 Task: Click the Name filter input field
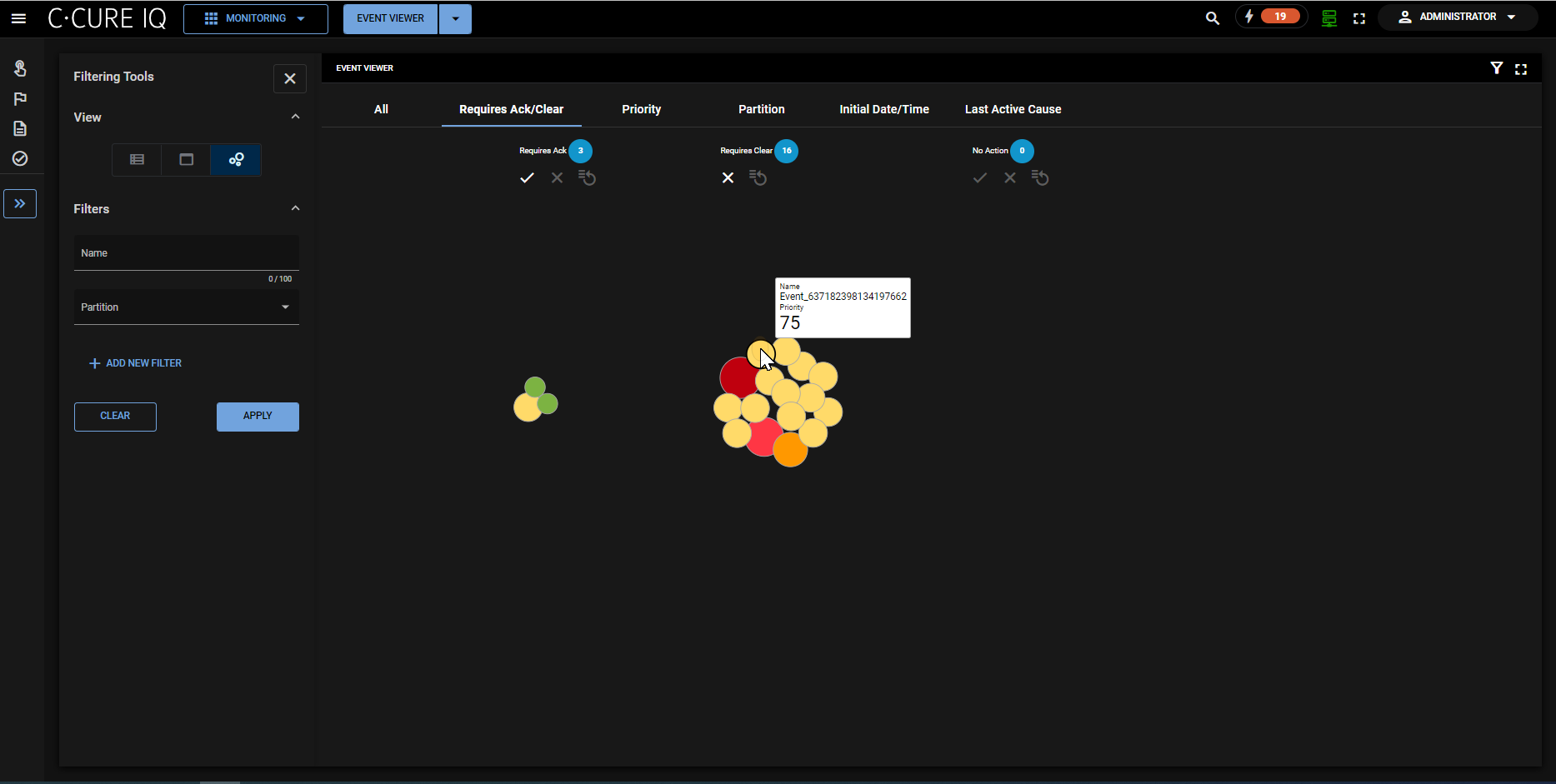186,253
